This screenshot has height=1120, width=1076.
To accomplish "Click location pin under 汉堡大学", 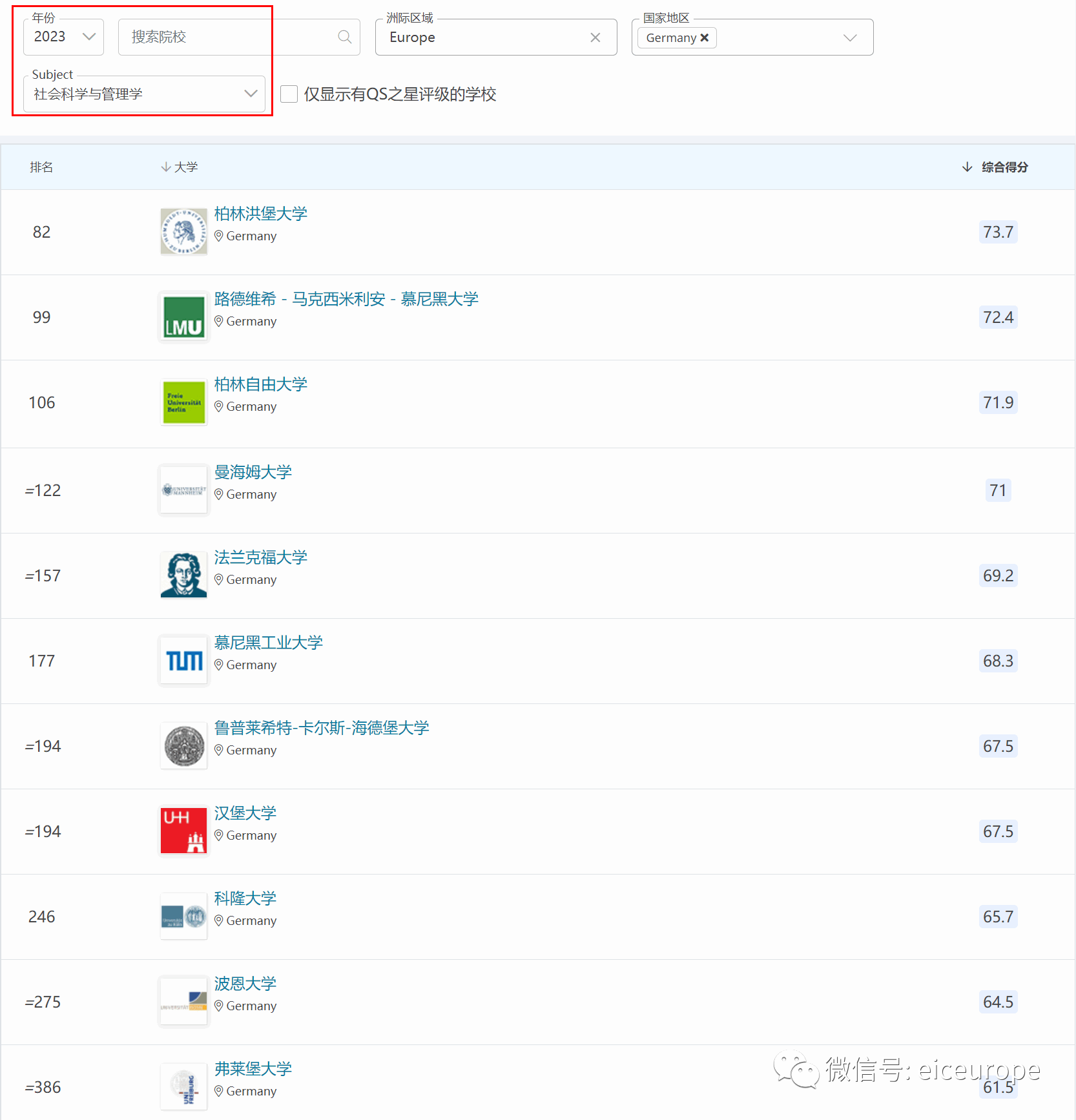I will (x=219, y=835).
